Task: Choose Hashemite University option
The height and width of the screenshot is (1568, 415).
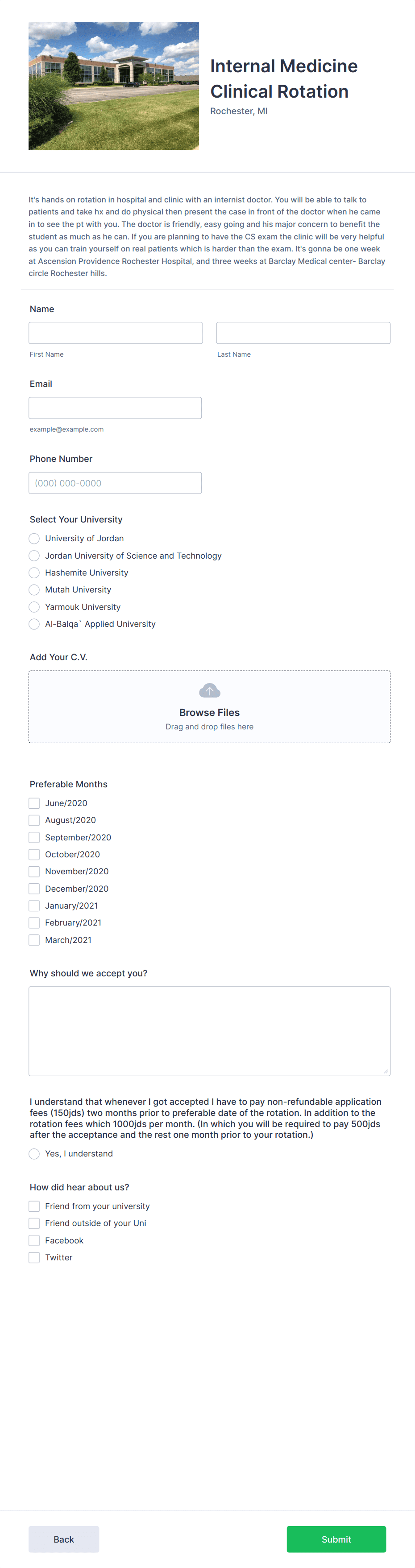Action: 34,573
